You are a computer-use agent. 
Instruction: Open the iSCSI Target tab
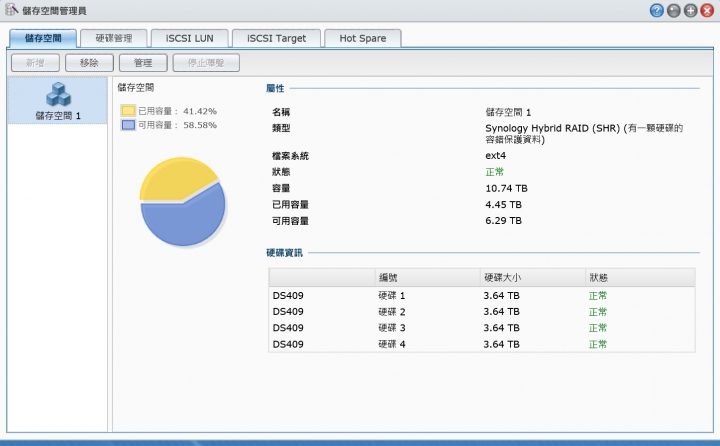point(276,38)
